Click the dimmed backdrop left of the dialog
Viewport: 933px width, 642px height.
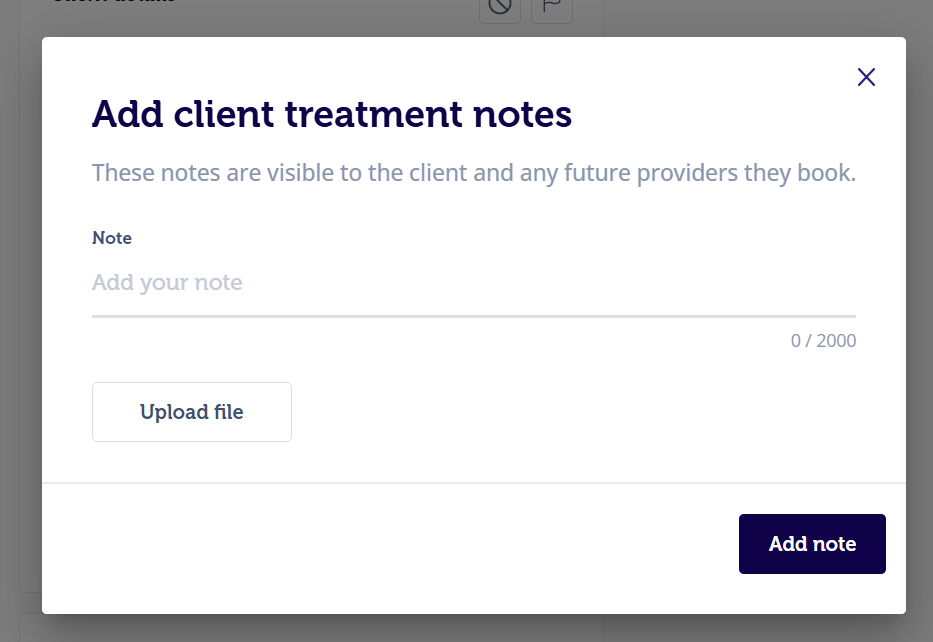pyautogui.click(x=20, y=321)
